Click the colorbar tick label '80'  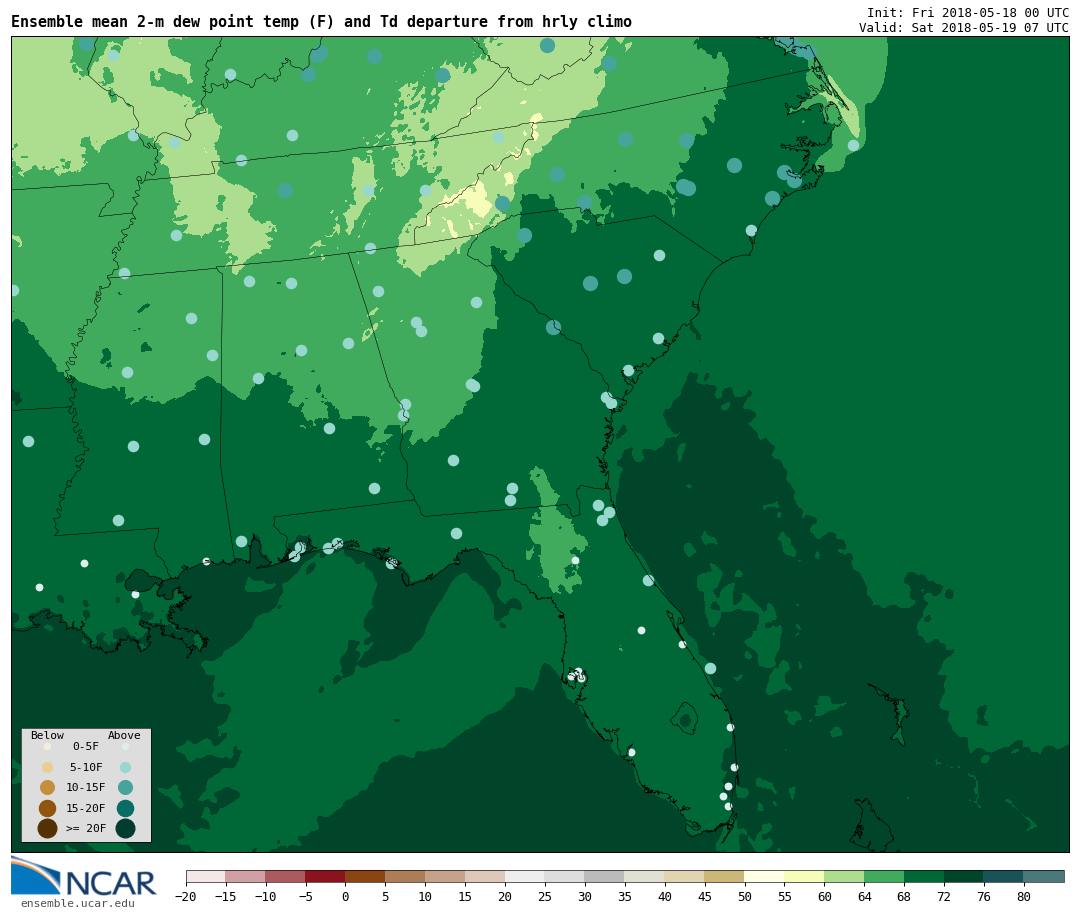pyautogui.click(x=1024, y=896)
